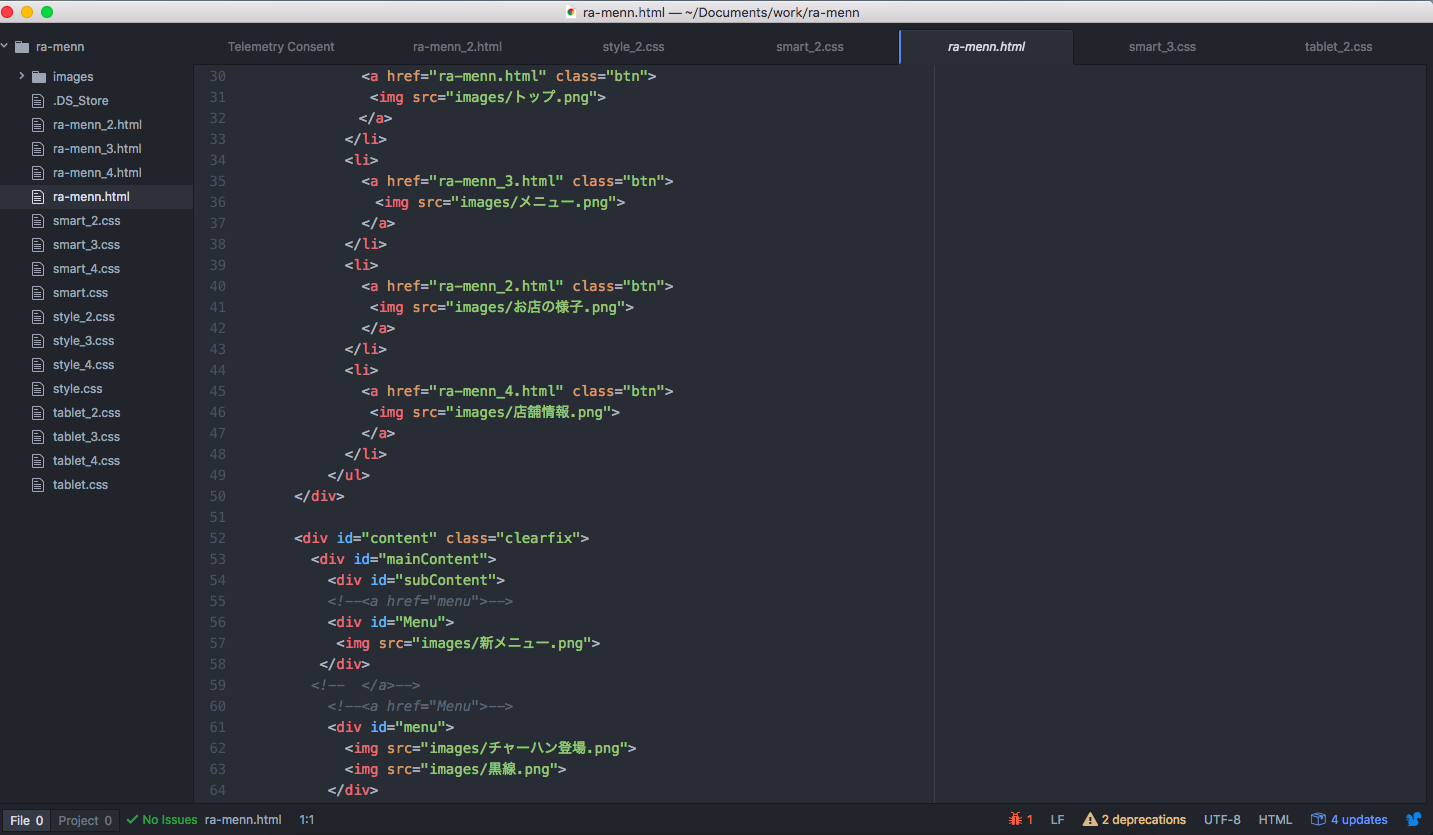
Task: Open the LF line ending selector
Action: pyautogui.click(x=1057, y=820)
